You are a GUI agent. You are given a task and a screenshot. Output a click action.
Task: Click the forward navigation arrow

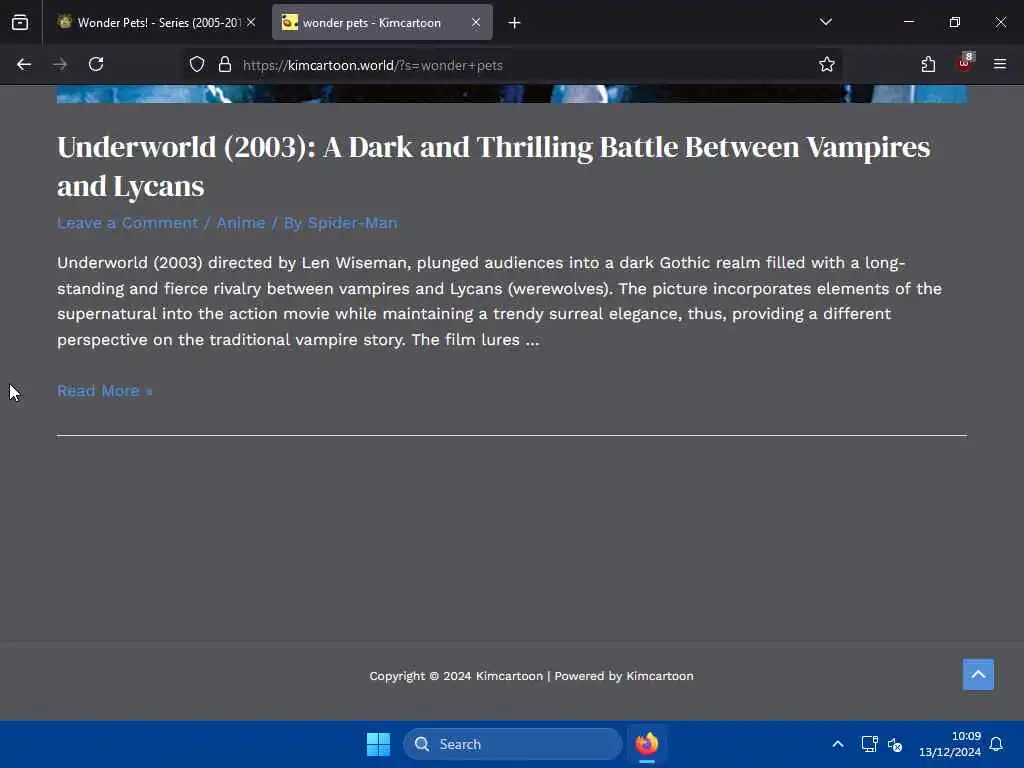[60, 64]
